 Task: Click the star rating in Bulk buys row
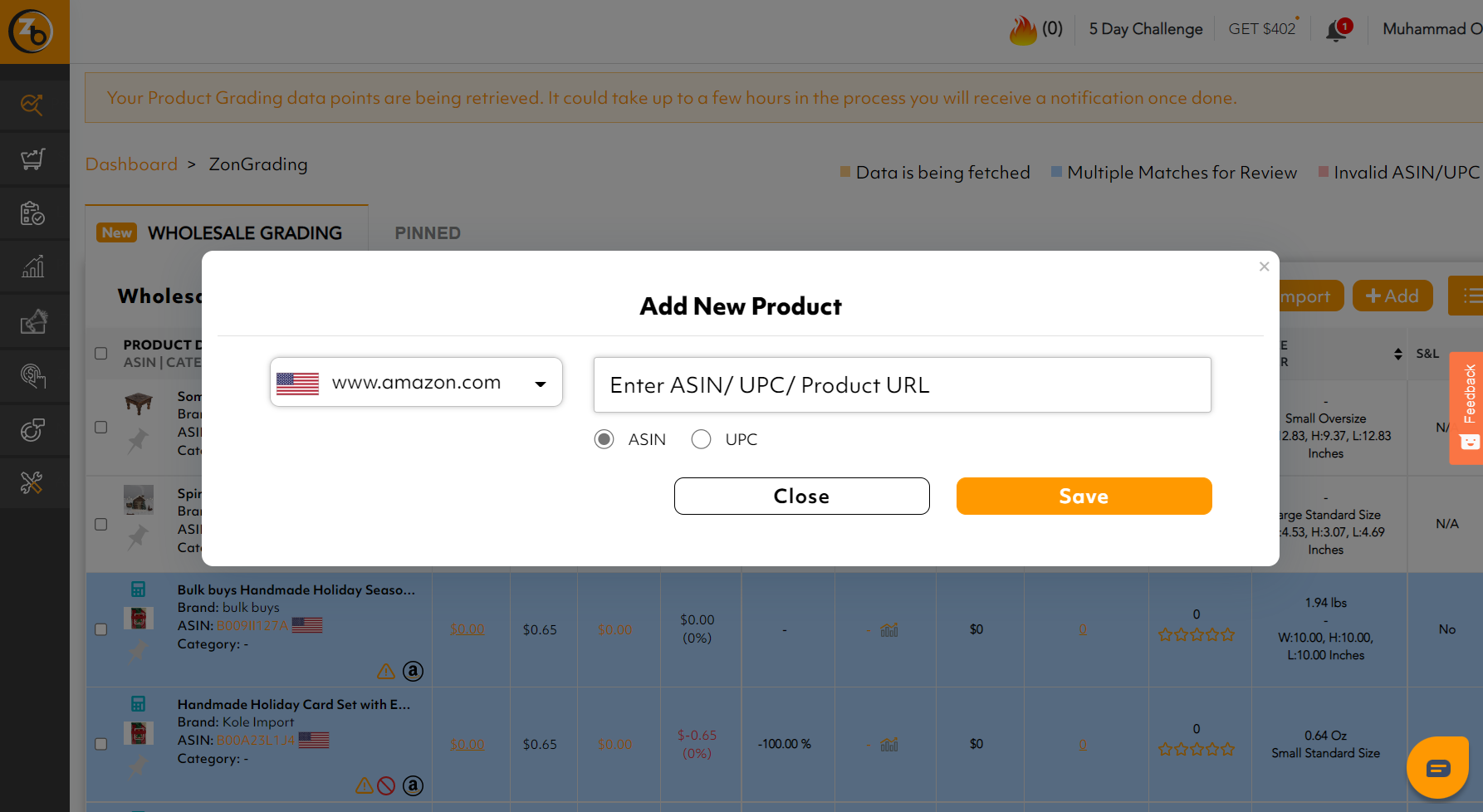(x=1197, y=634)
